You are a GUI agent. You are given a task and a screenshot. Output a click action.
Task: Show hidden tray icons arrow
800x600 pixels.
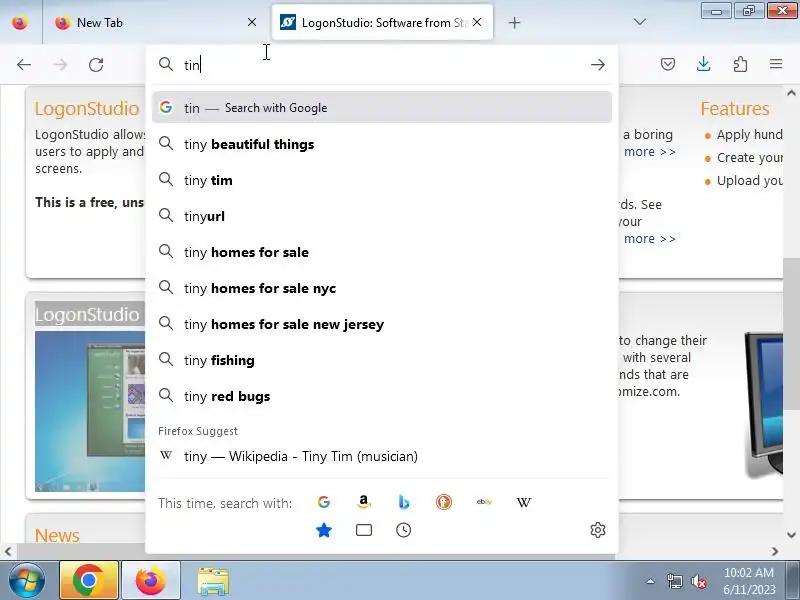651,581
